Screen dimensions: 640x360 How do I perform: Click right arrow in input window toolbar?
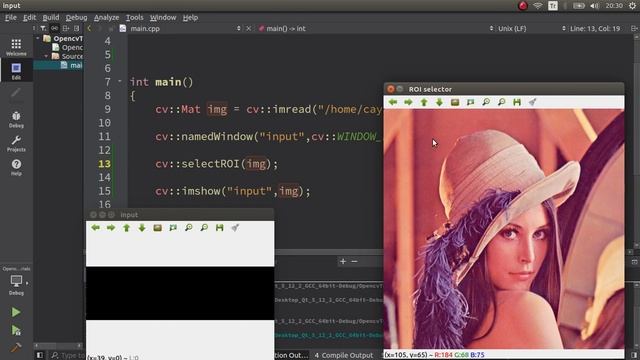(111, 228)
